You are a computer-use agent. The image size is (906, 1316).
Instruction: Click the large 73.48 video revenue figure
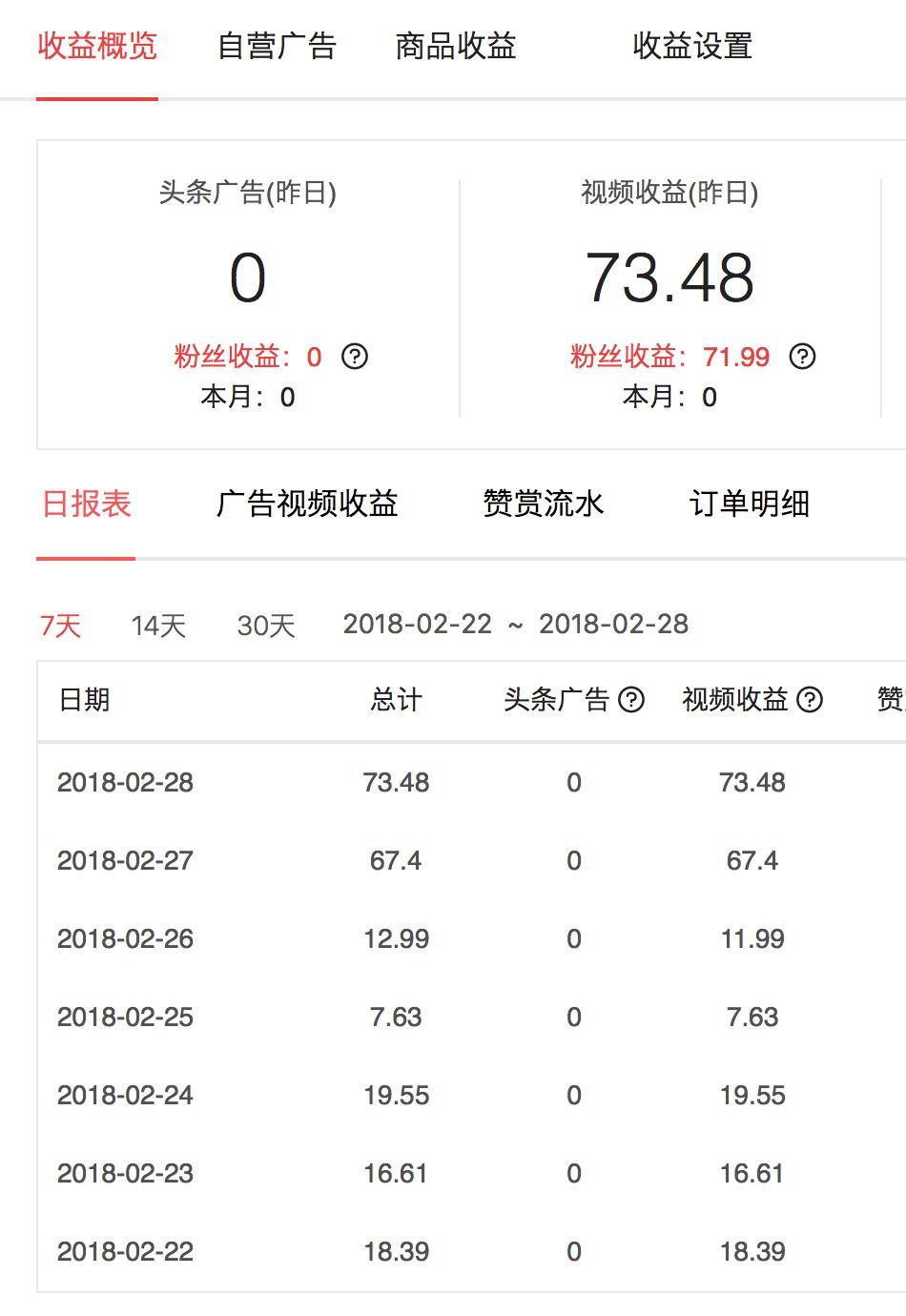point(669,278)
